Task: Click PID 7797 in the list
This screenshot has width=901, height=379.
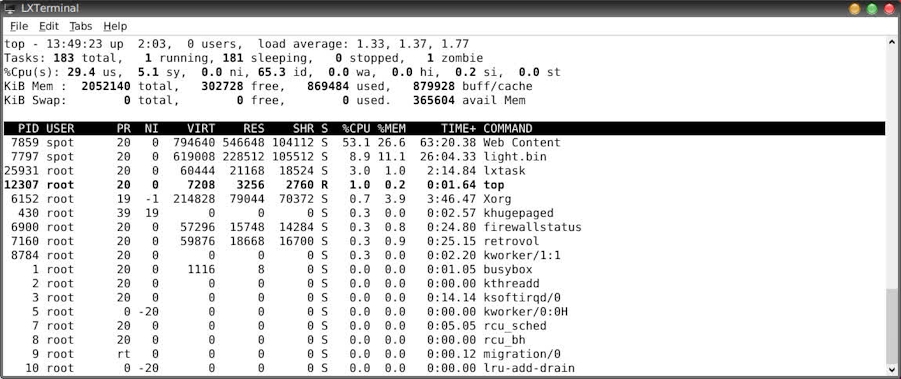Action: click(25, 157)
